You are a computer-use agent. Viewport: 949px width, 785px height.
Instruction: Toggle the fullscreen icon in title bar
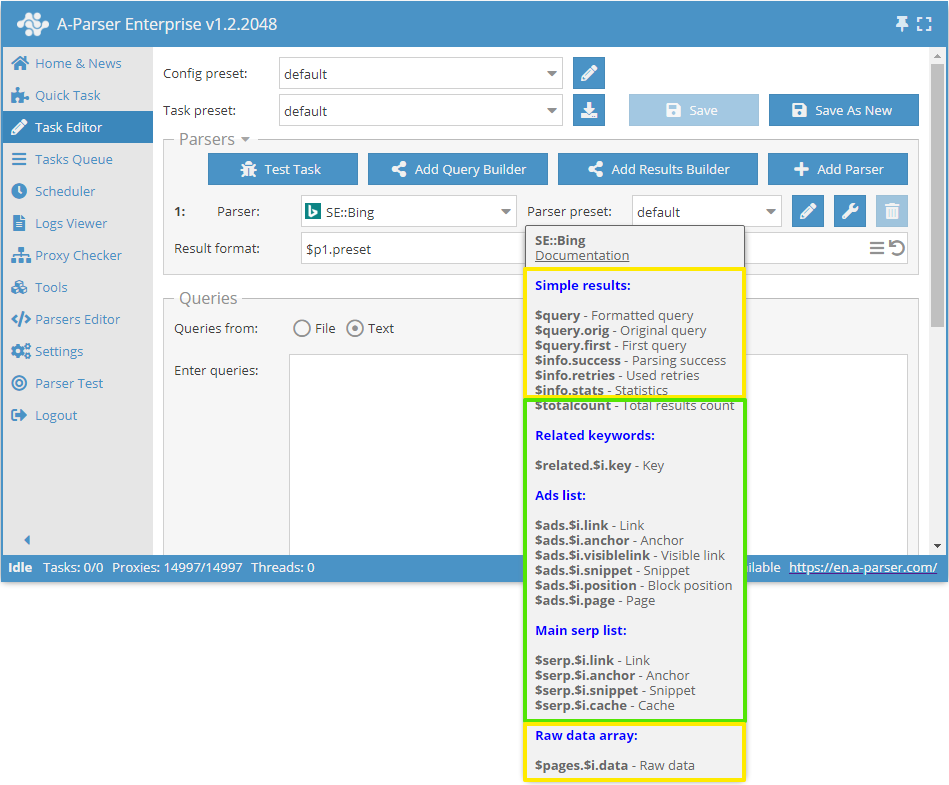click(924, 24)
